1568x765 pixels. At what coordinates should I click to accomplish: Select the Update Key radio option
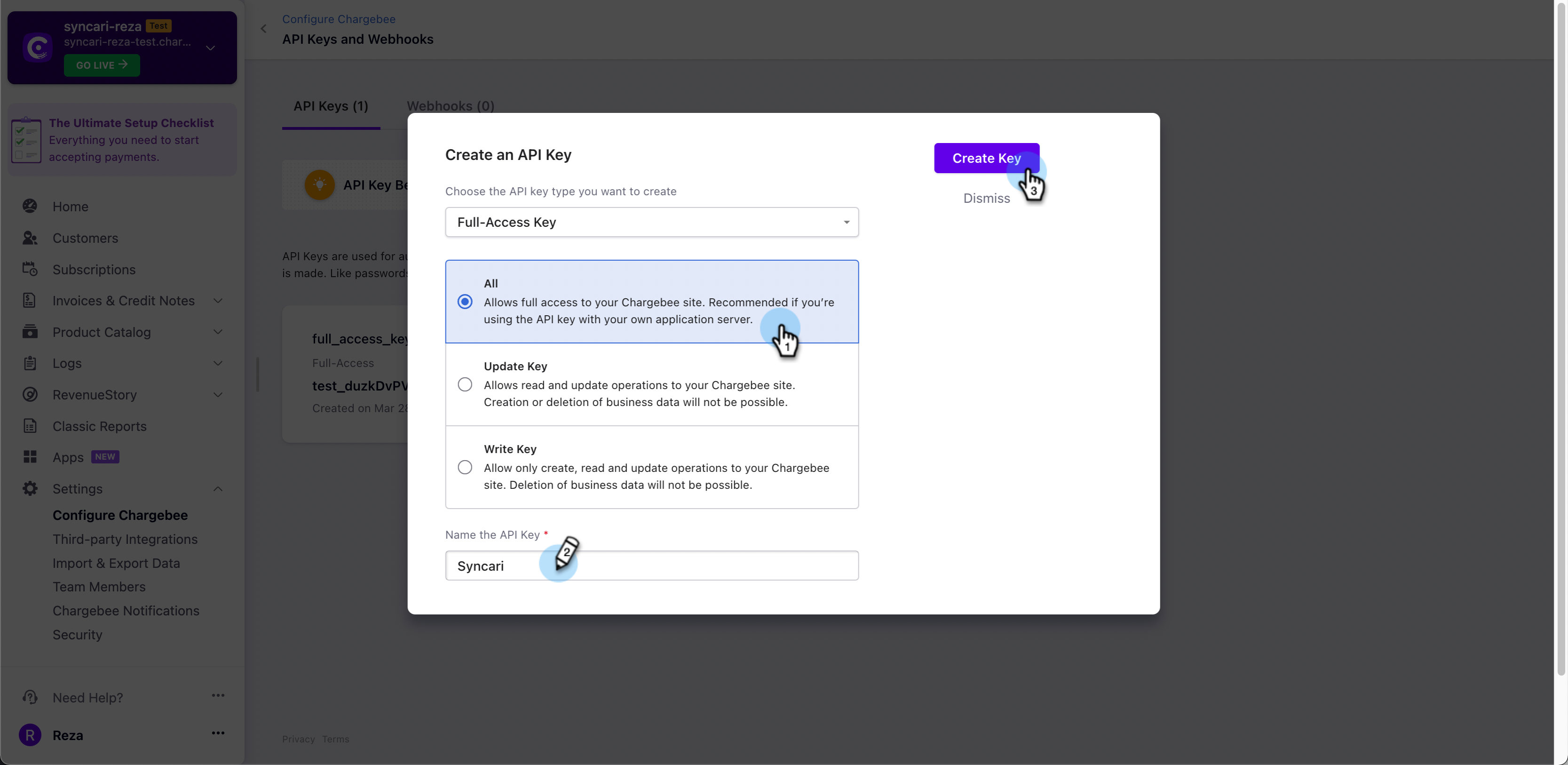point(465,384)
